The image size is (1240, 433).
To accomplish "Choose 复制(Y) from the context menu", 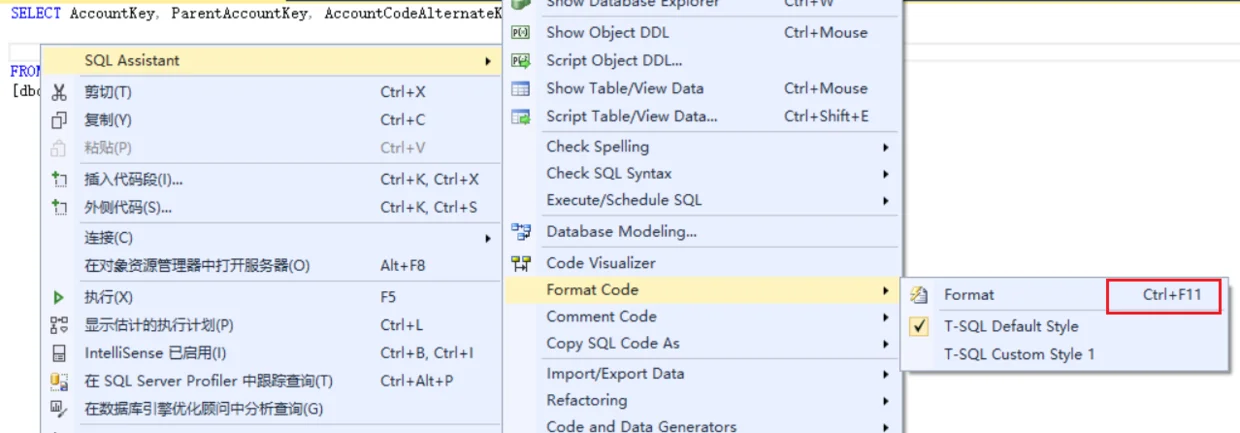I will (271, 120).
